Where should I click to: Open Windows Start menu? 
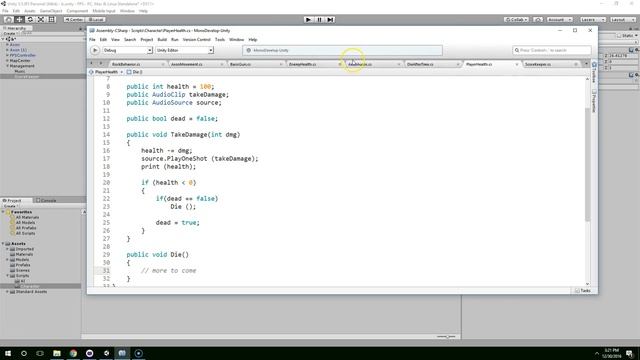(8, 353)
